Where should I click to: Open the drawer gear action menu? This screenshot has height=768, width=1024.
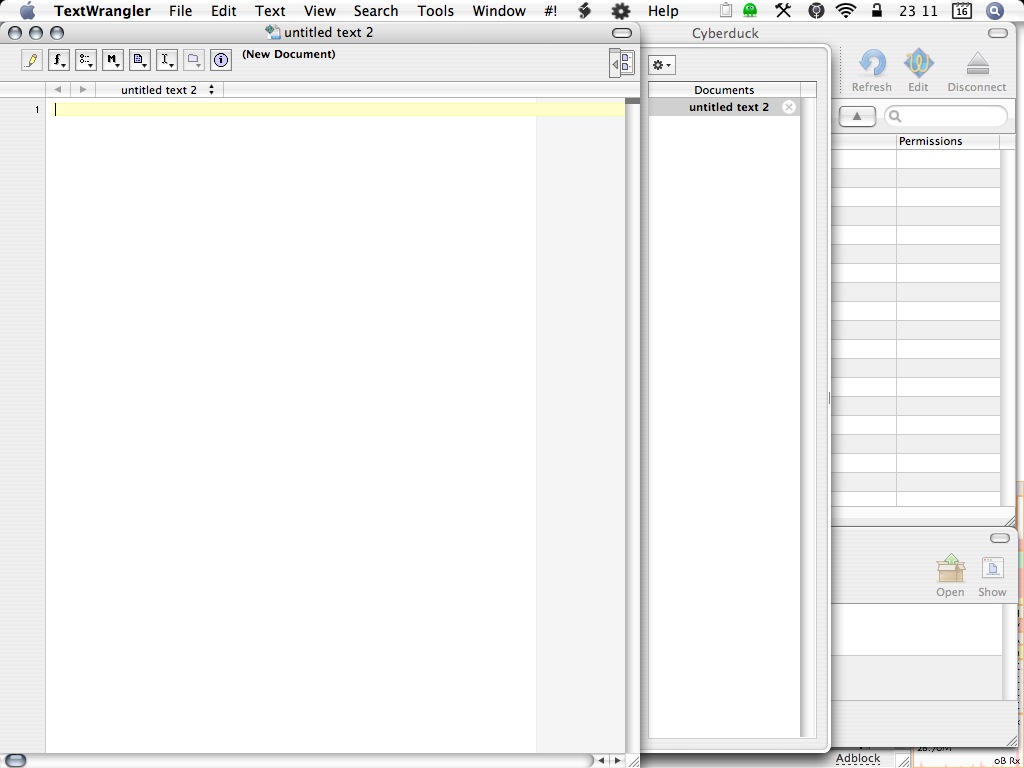pyautogui.click(x=662, y=65)
